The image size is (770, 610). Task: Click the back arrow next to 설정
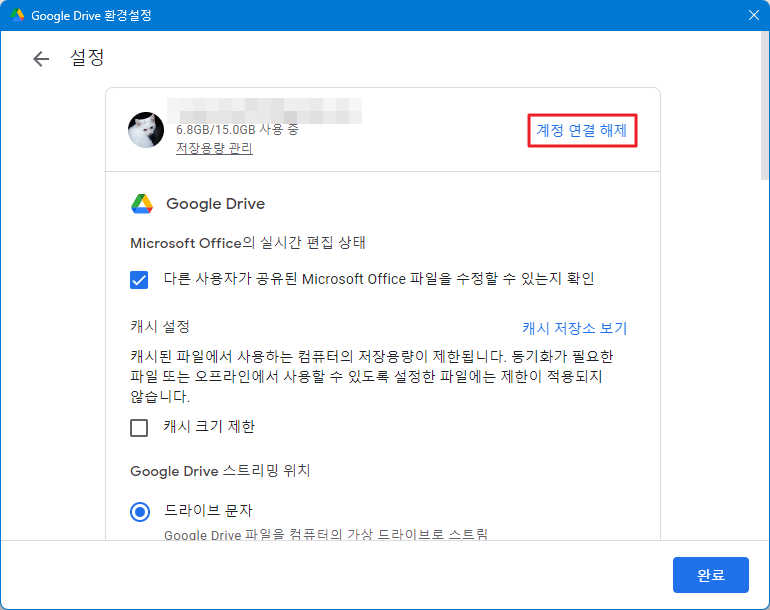[x=41, y=59]
